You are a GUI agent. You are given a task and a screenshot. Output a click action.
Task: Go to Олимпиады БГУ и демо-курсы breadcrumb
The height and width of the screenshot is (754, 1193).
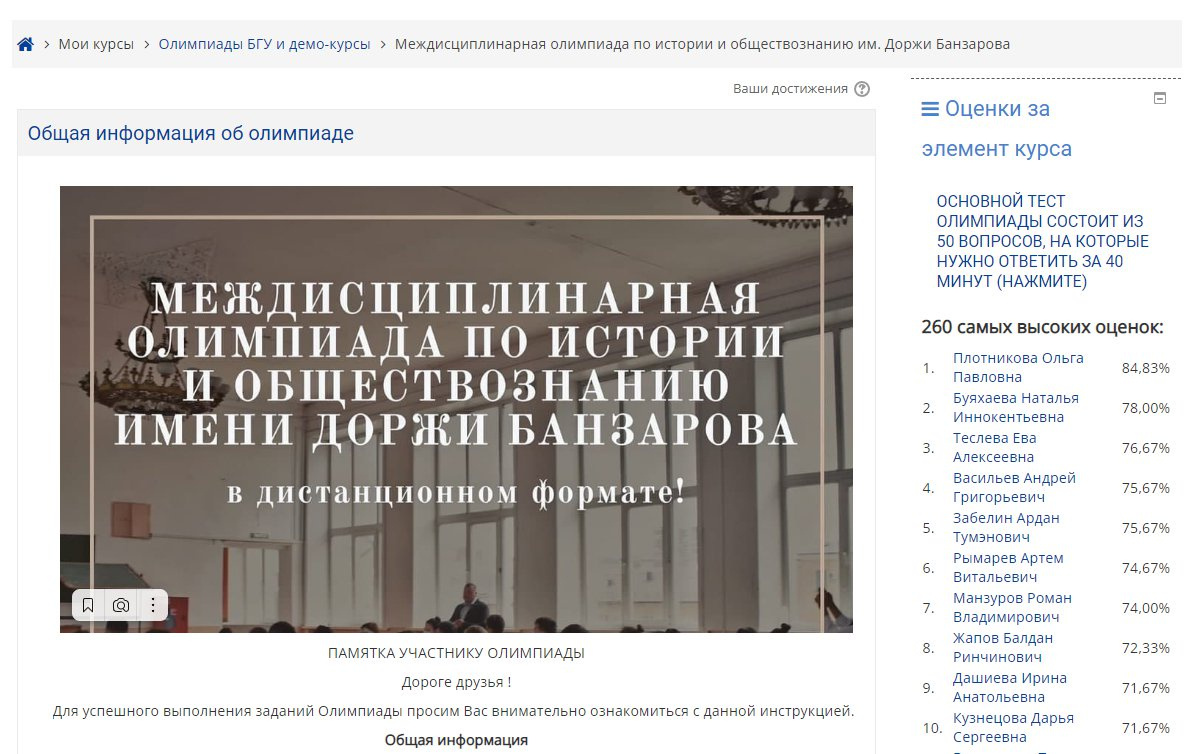click(x=264, y=44)
